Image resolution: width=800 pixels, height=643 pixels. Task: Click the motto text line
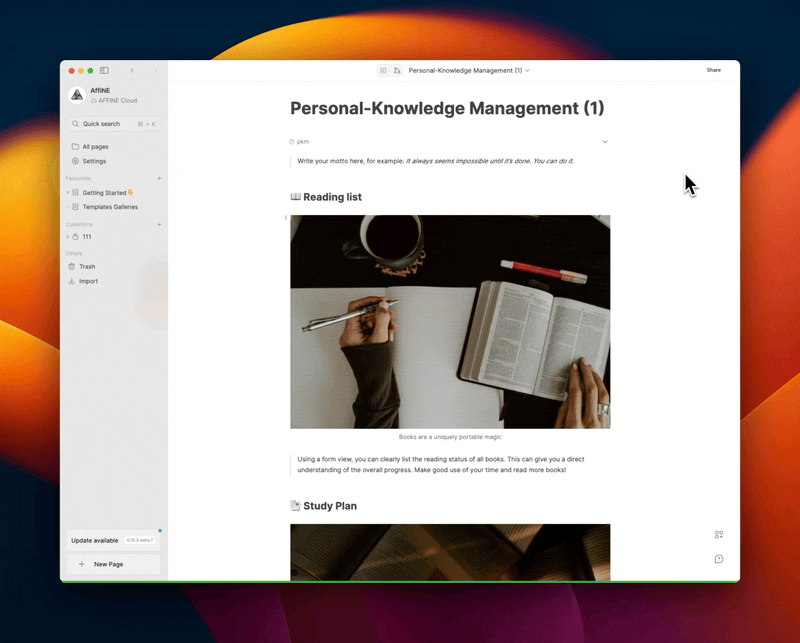[x=435, y=161]
